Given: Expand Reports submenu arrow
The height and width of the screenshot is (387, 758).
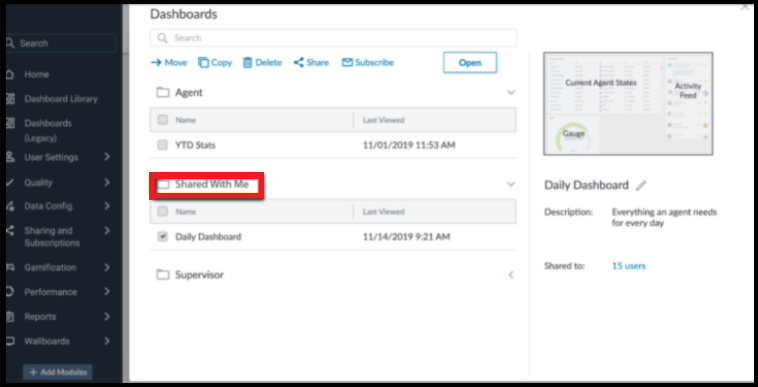Looking at the screenshot, I should [x=107, y=317].
